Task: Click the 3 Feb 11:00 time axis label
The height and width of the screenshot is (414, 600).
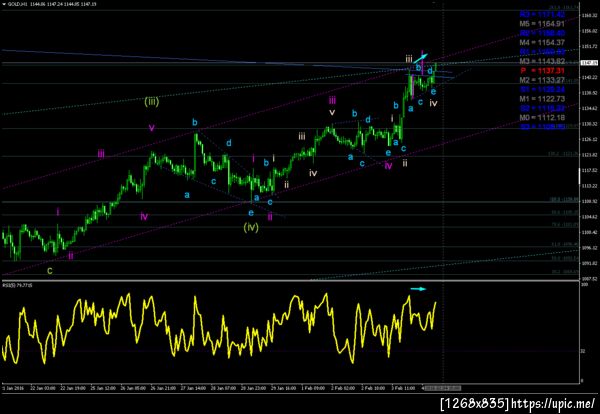Action: coord(403,388)
